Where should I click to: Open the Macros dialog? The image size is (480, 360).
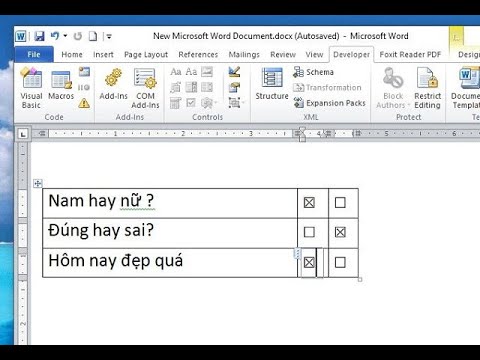[x=61, y=84]
